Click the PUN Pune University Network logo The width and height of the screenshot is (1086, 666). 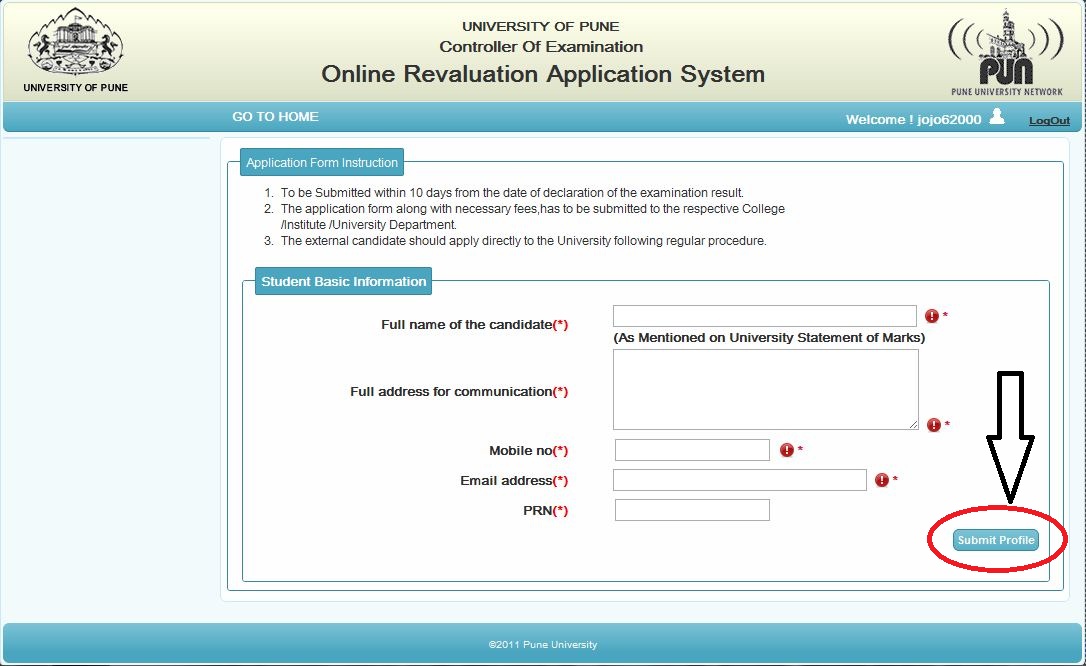tap(1005, 48)
